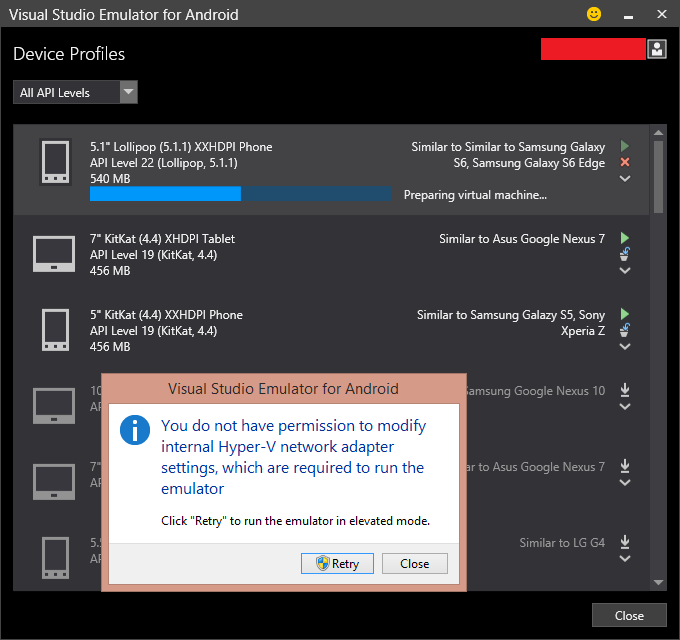Screen dimensions: 680x640
Task: Expand details for the Lollipop 5.1.1 phone
Action: (x=625, y=179)
